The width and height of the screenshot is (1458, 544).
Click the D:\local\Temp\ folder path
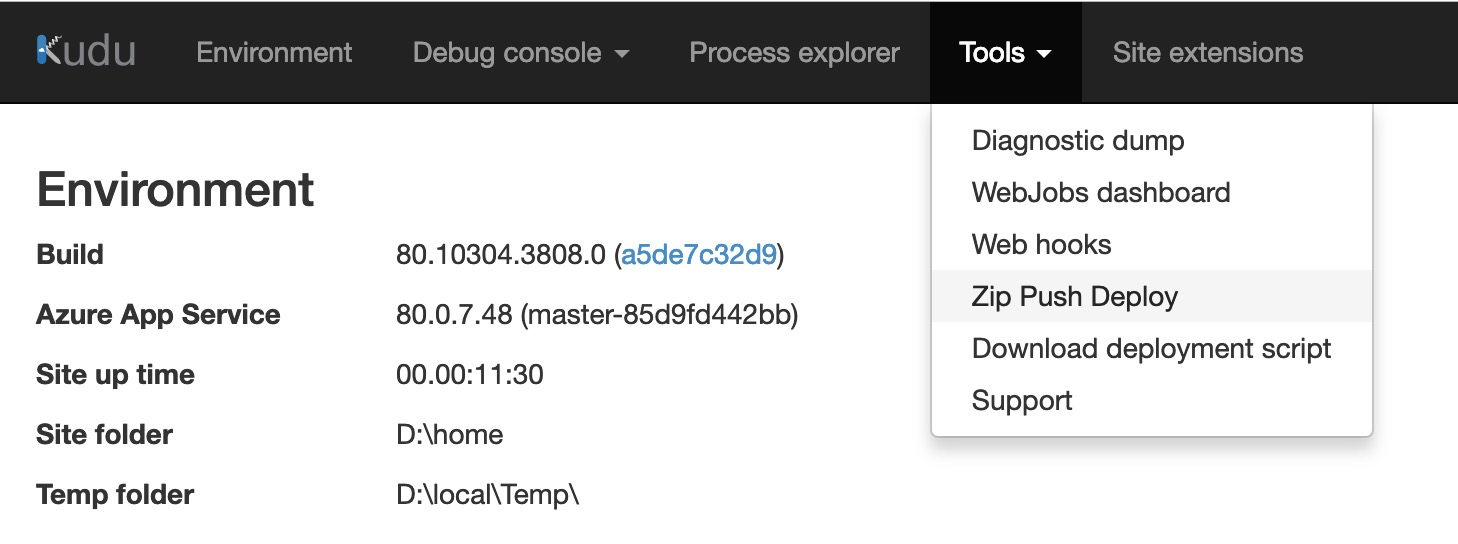coord(487,495)
